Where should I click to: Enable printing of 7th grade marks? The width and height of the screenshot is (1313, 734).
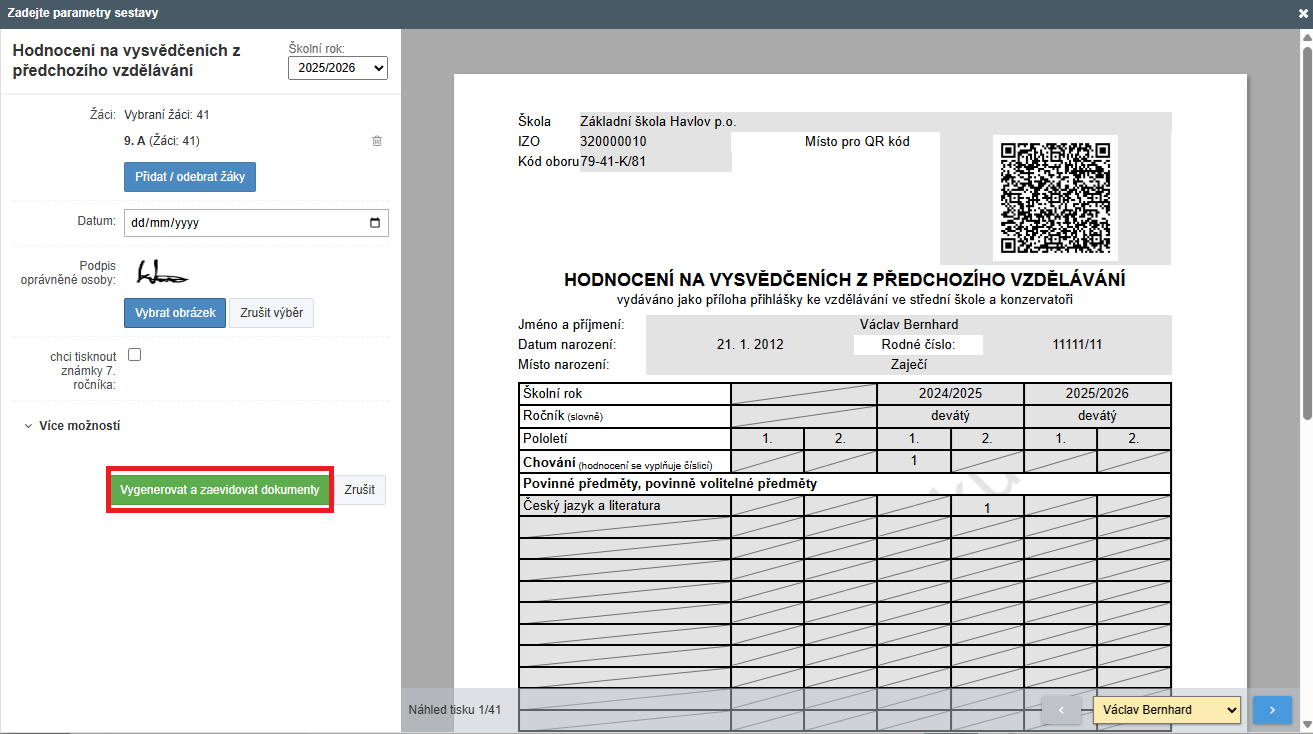coord(135,355)
